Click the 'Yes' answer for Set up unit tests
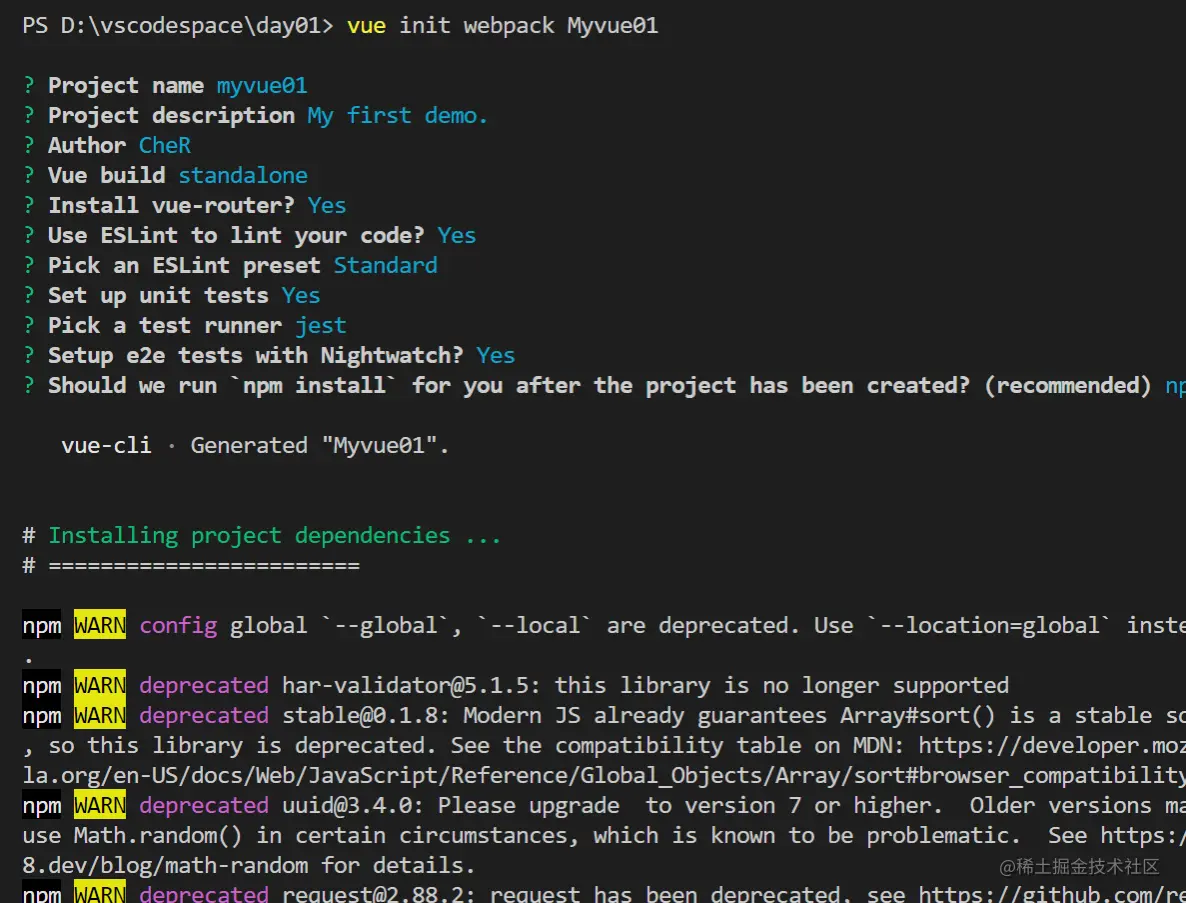This screenshot has width=1186, height=903. coord(301,296)
